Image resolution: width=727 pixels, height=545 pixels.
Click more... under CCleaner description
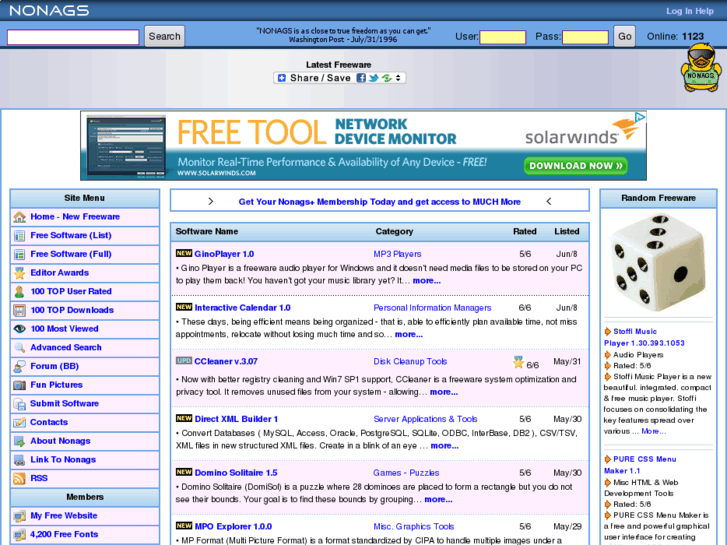pos(444,392)
